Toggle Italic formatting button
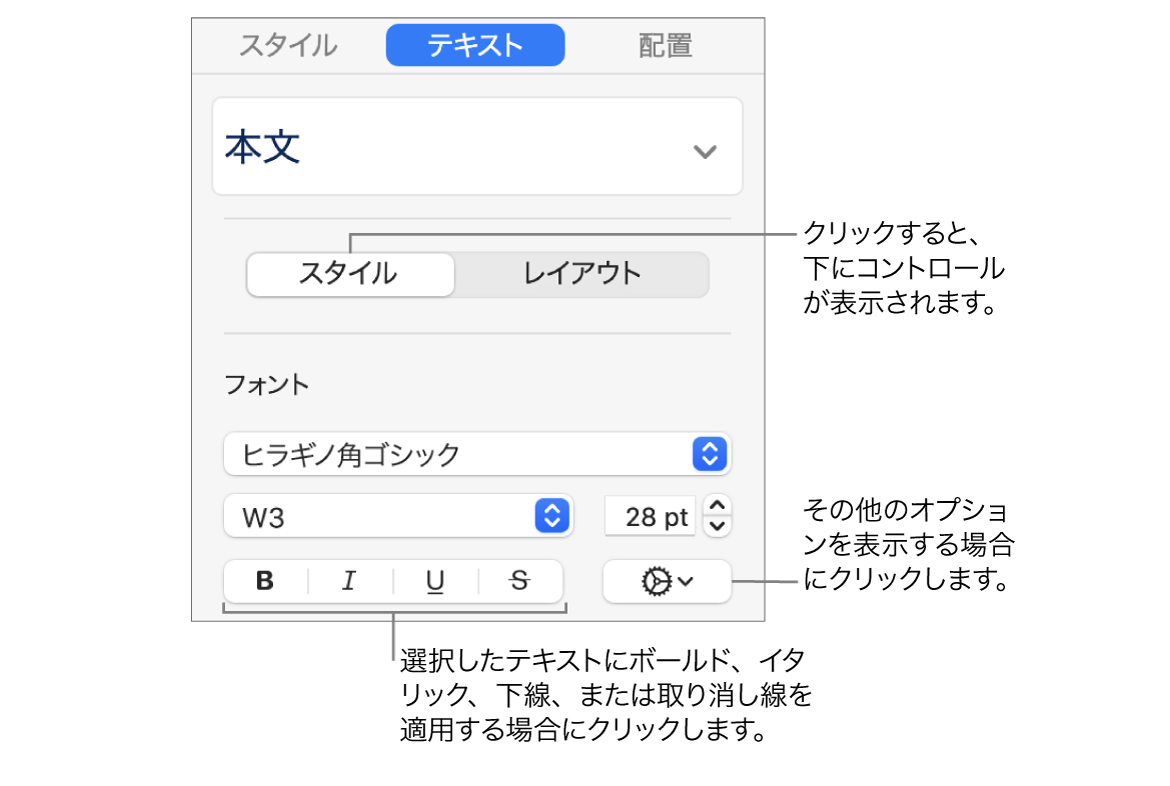The image size is (1170, 786). pos(349,581)
